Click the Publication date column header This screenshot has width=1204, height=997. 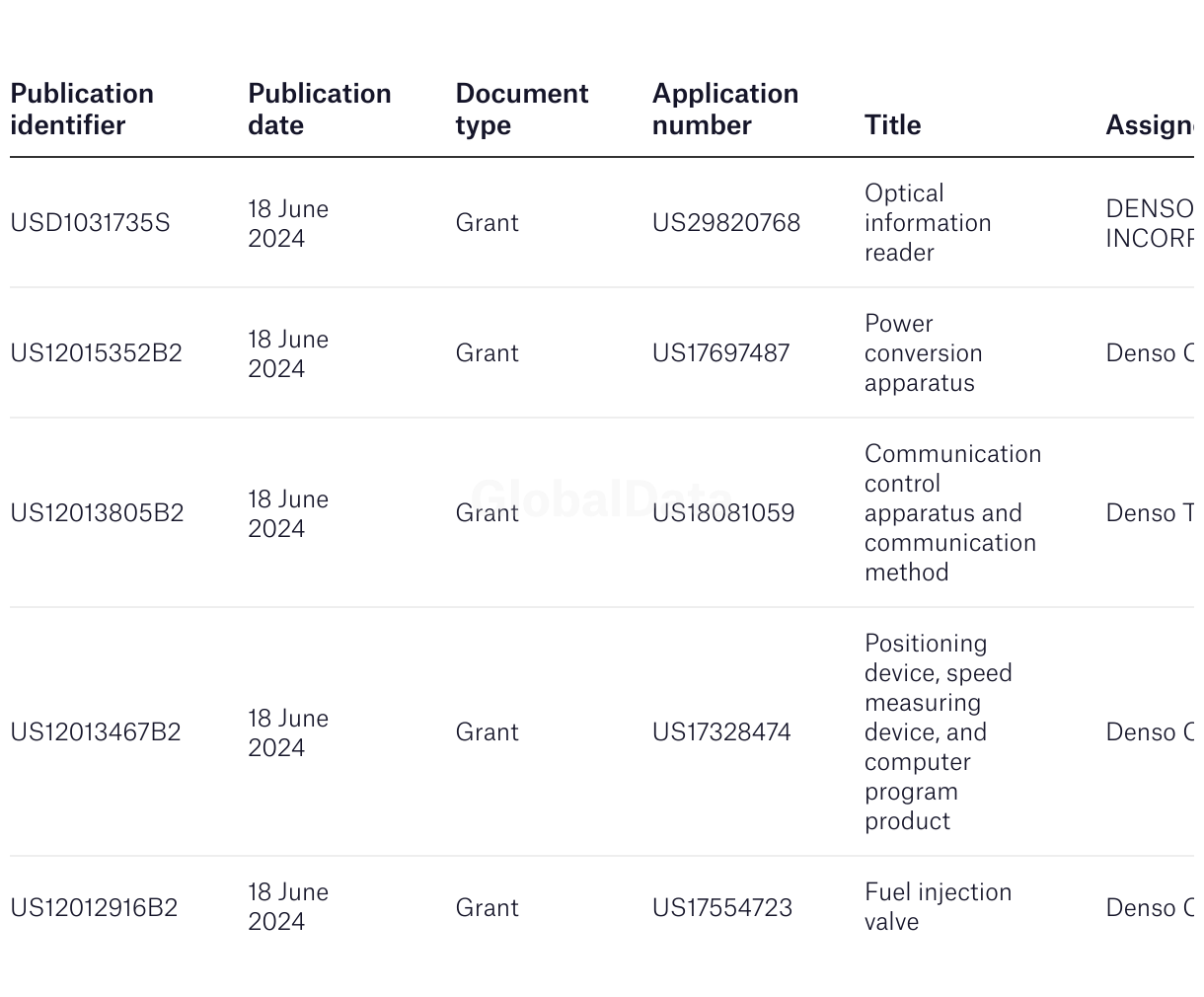pyautogui.click(x=319, y=109)
